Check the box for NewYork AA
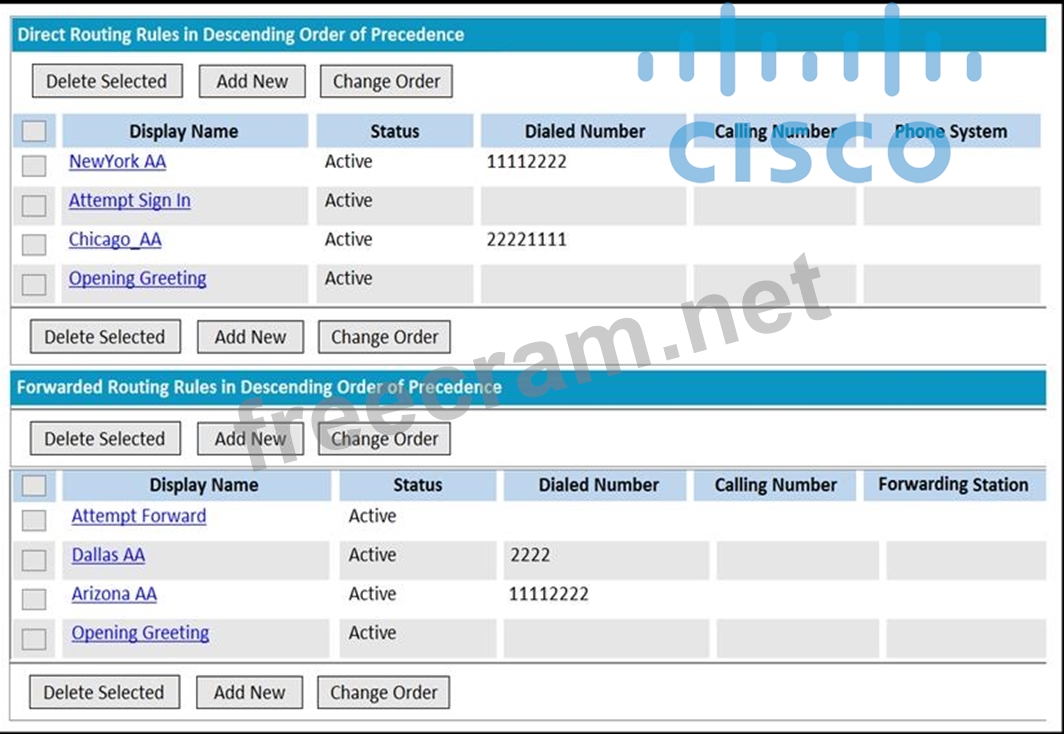Image resolution: width=1064 pixels, height=734 pixels. (x=34, y=166)
